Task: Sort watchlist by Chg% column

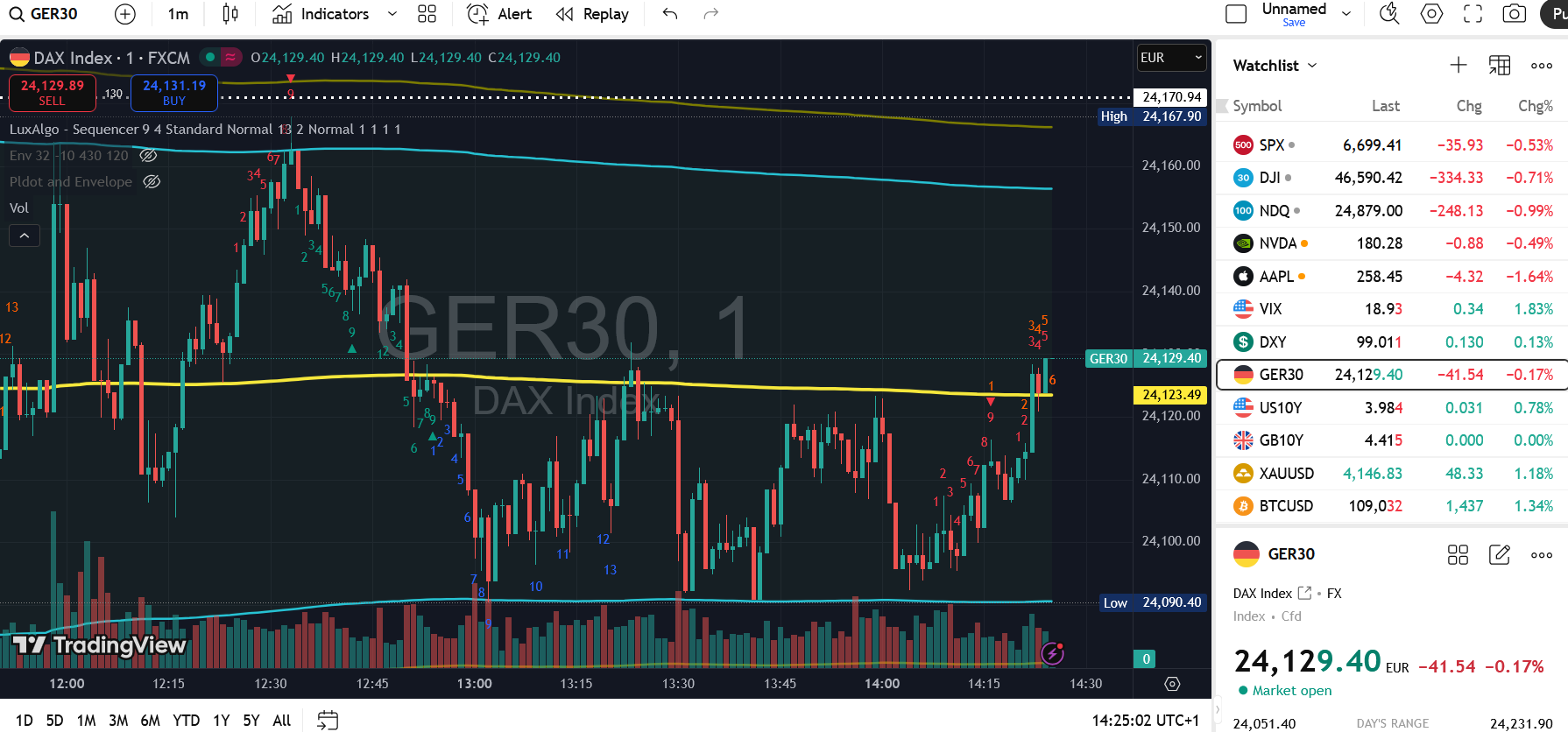Action: [1536, 106]
